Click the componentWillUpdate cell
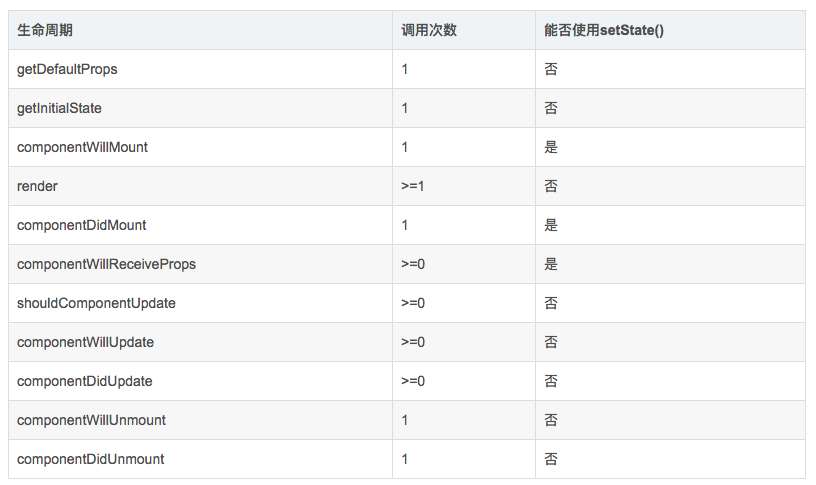816x485 pixels. 85,342
